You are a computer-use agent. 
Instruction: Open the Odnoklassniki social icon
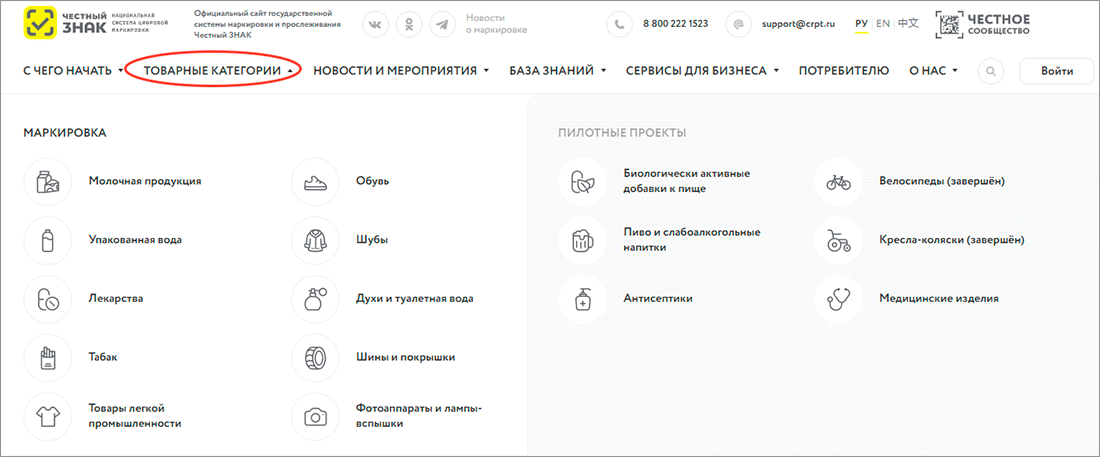coord(409,24)
